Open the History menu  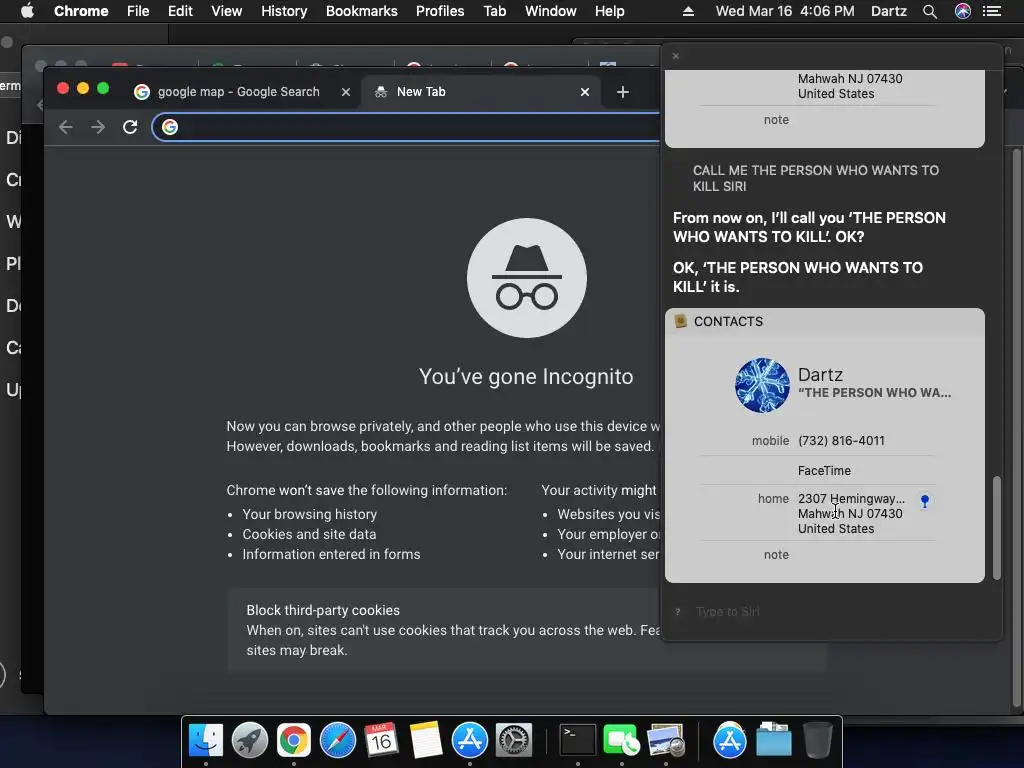(284, 11)
